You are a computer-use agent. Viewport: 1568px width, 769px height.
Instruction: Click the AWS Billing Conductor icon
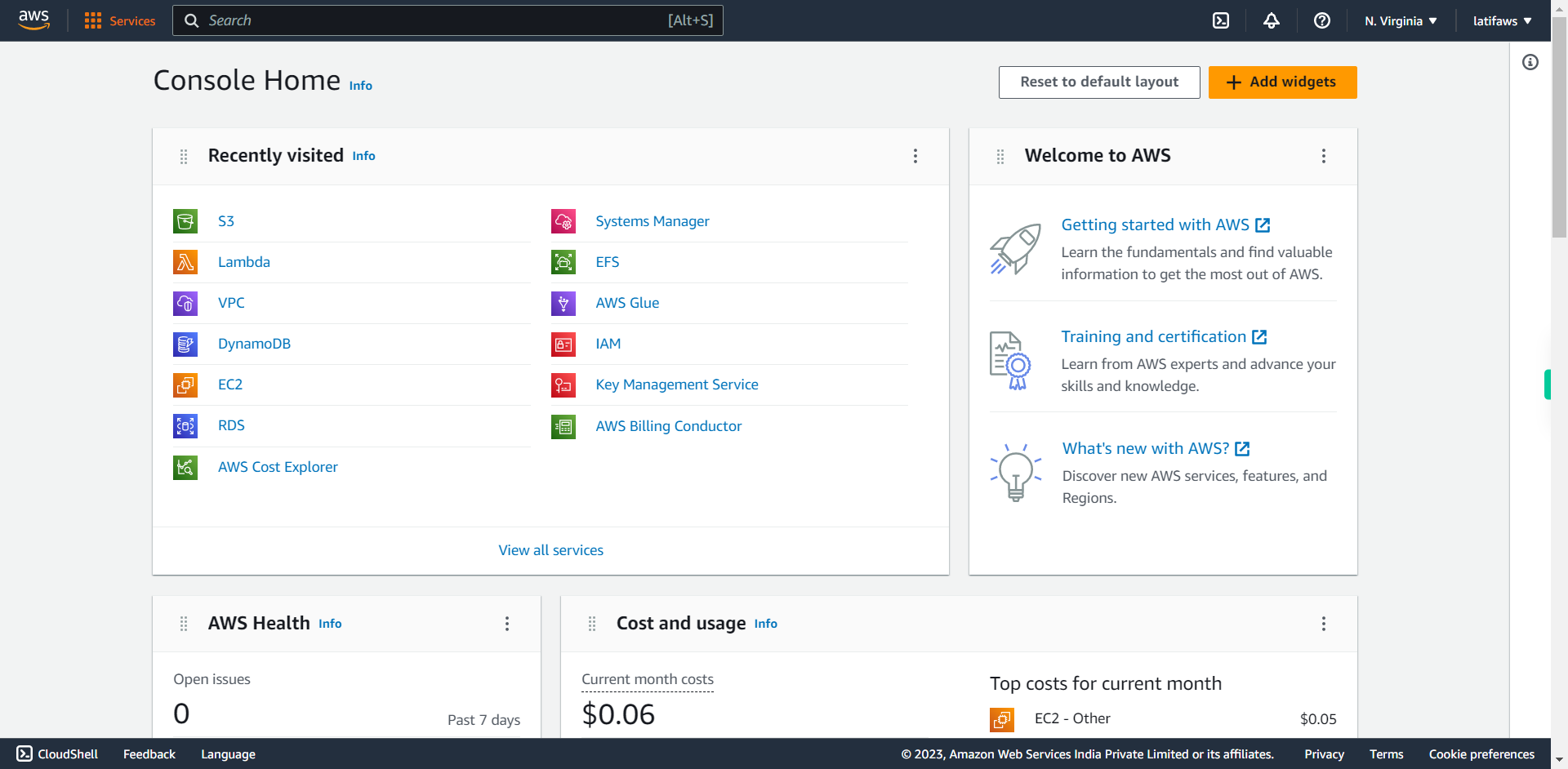coord(563,426)
